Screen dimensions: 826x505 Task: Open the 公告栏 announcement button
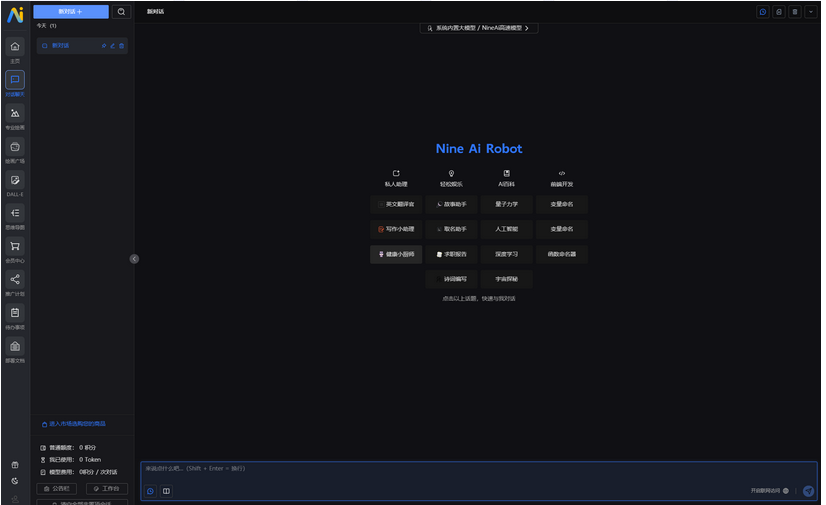56,489
